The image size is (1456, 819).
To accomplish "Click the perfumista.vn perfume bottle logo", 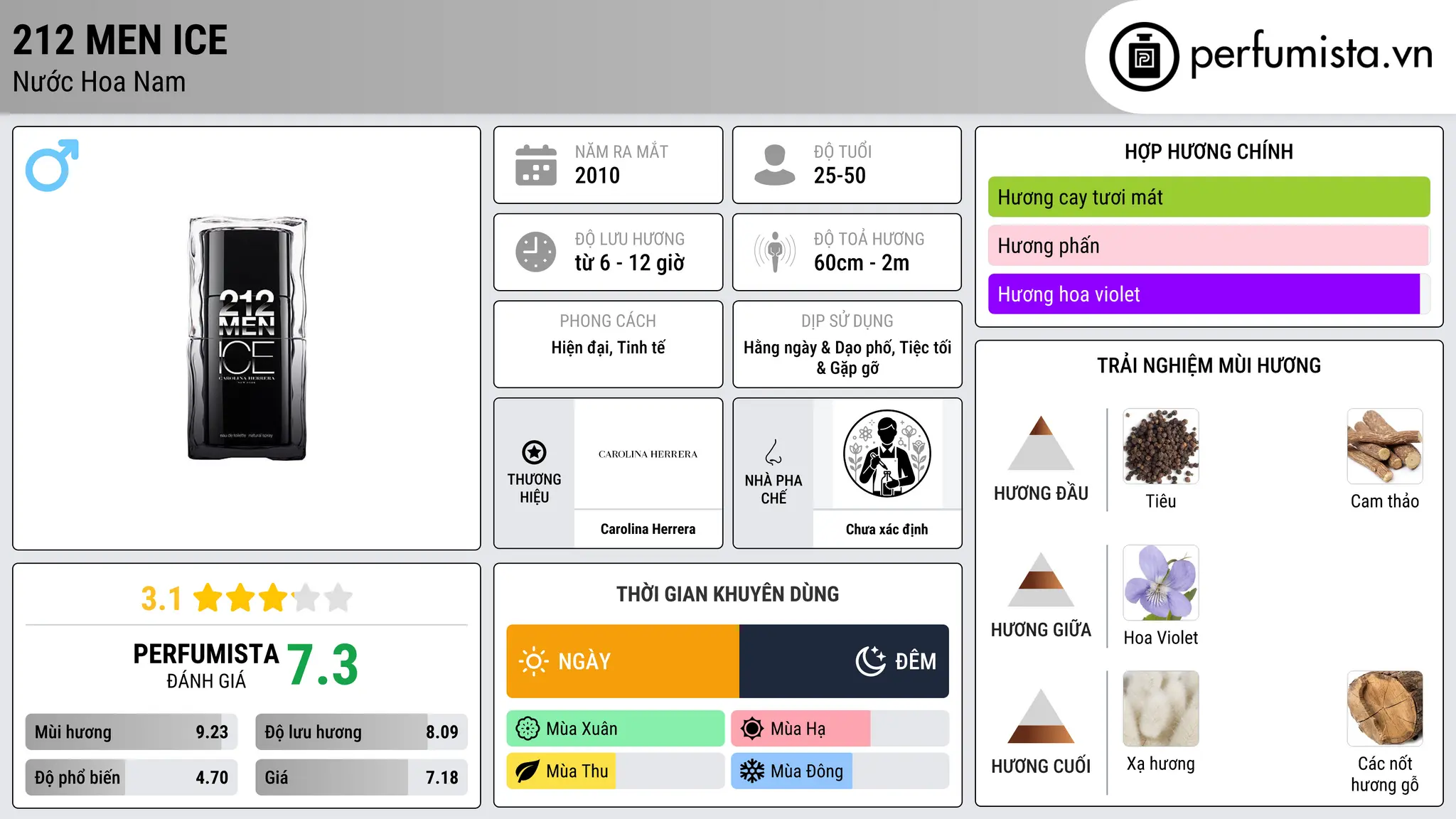I will [1144, 57].
